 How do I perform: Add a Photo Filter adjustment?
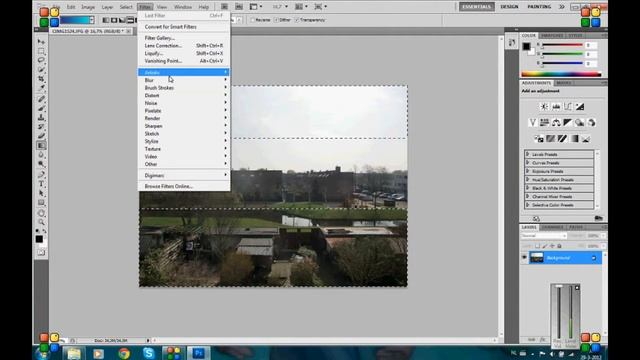tap(580, 122)
